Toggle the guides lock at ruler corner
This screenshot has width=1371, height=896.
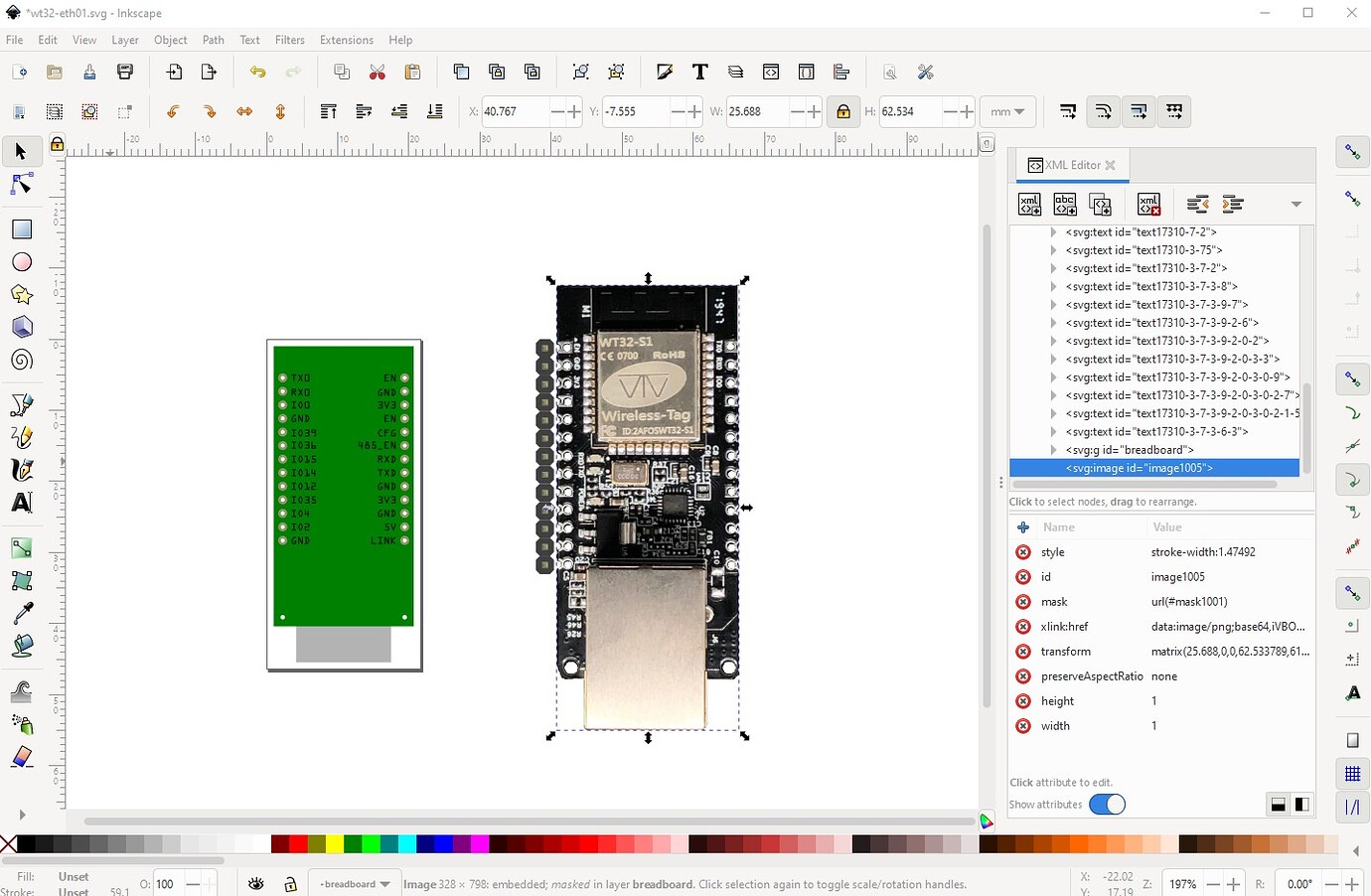(x=58, y=145)
